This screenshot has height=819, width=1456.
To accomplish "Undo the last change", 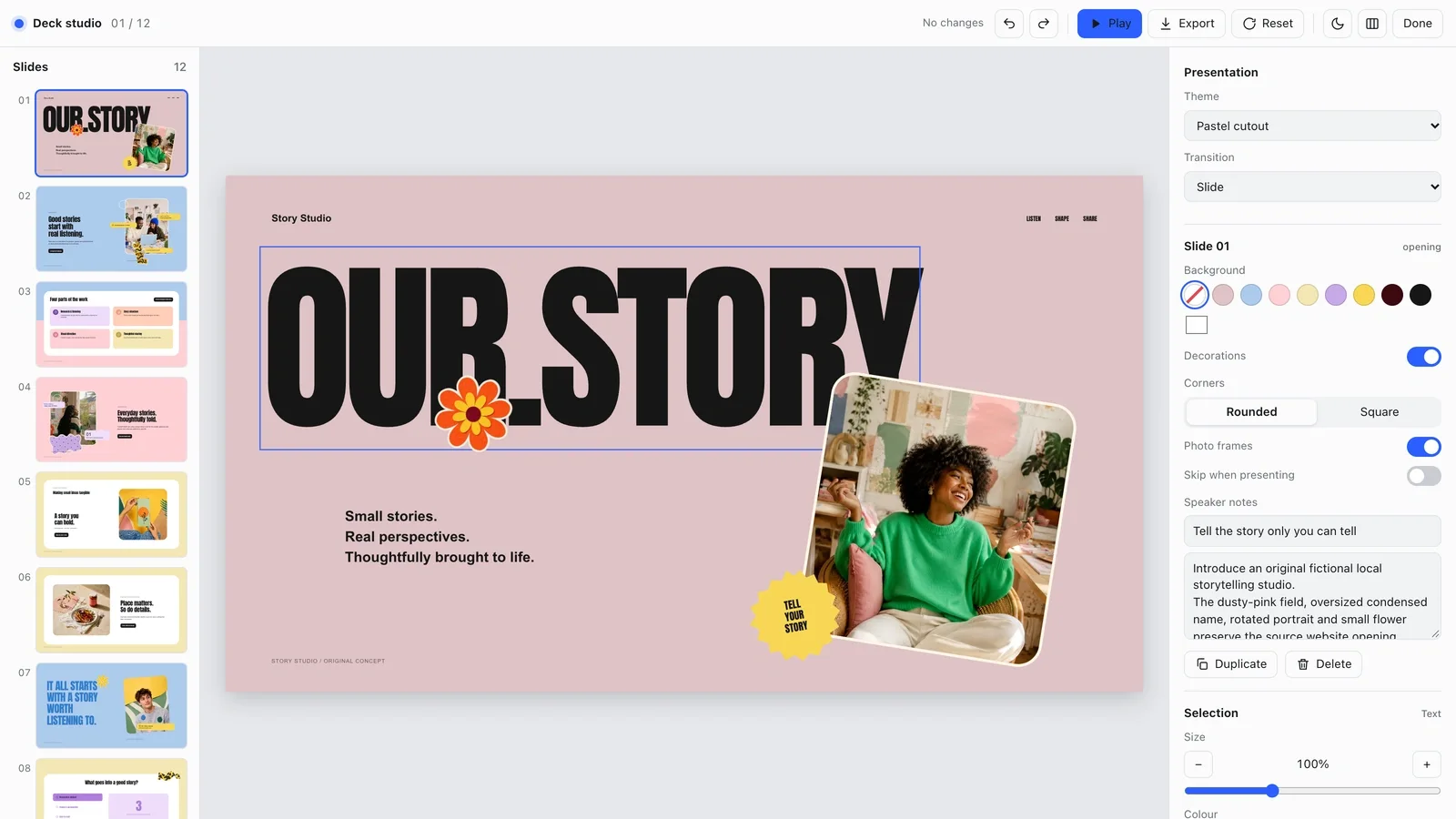I will tap(1009, 24).
